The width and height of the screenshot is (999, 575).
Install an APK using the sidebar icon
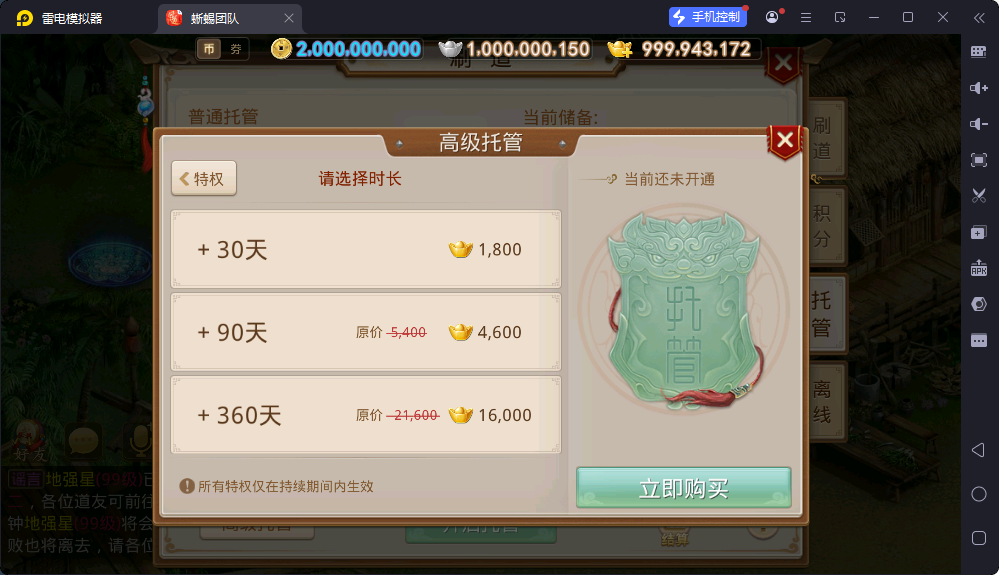pos(979,268)
